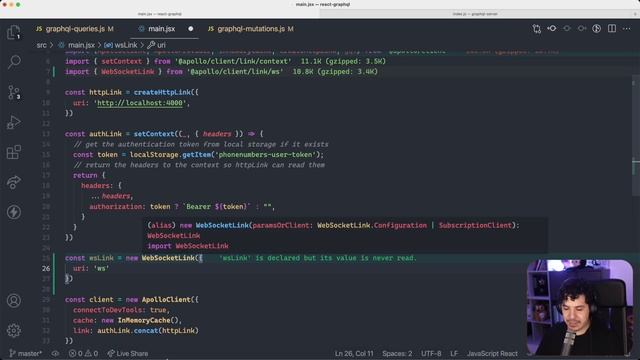Change indentation via Spaces: 2
This screenshot has width=640, height=360.
pyautogui.click(x=397, y=353)
